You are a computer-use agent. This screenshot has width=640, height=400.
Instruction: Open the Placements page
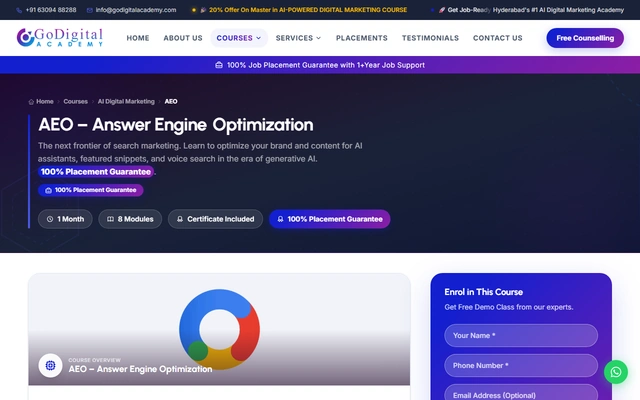(x=362, y=38)
